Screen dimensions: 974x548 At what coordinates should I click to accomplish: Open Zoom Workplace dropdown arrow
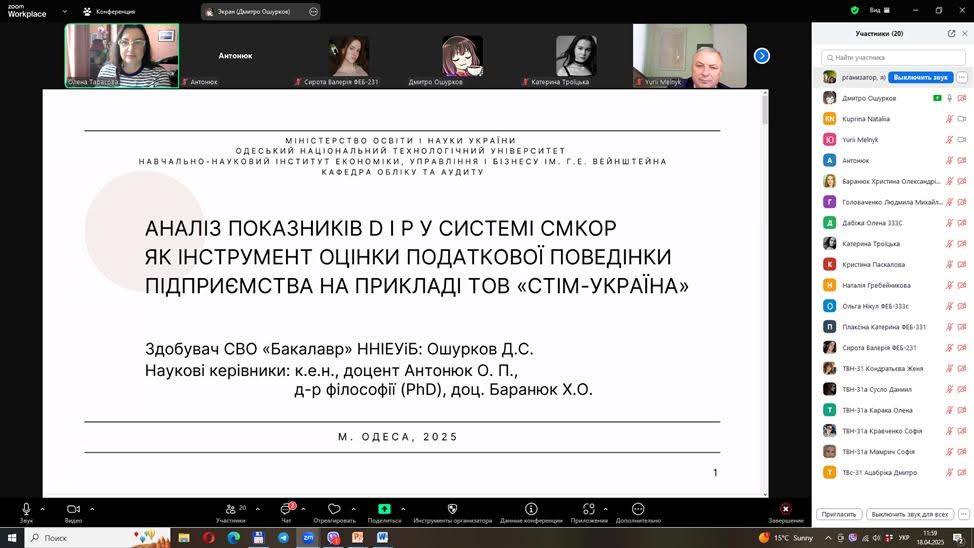tap(65, 11)
